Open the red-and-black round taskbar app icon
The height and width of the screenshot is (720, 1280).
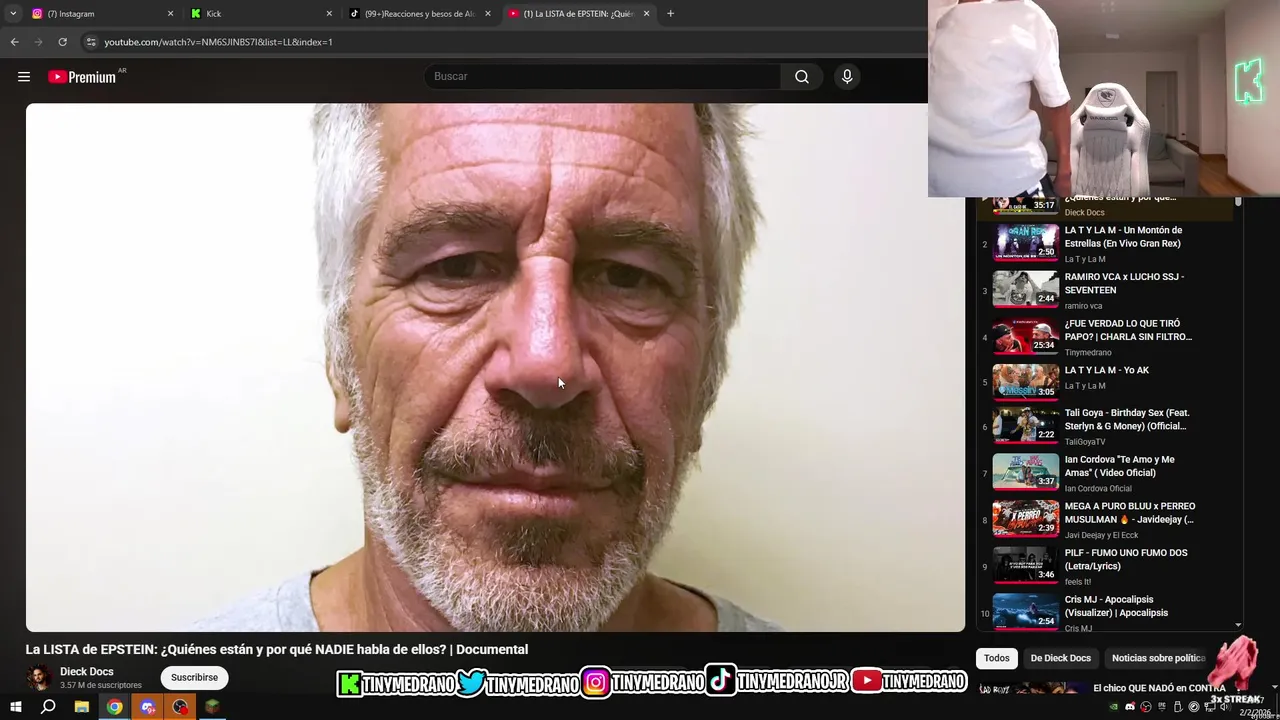click(x=180, y=707)
